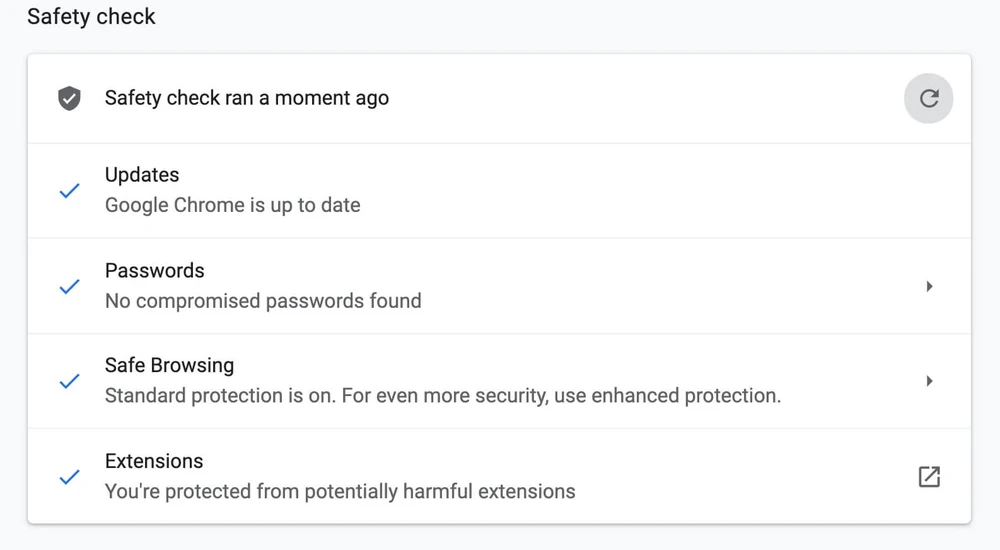Click the checkmark beside Extensions
This screenshot has height=550, width=1000.
coord(69,477)
